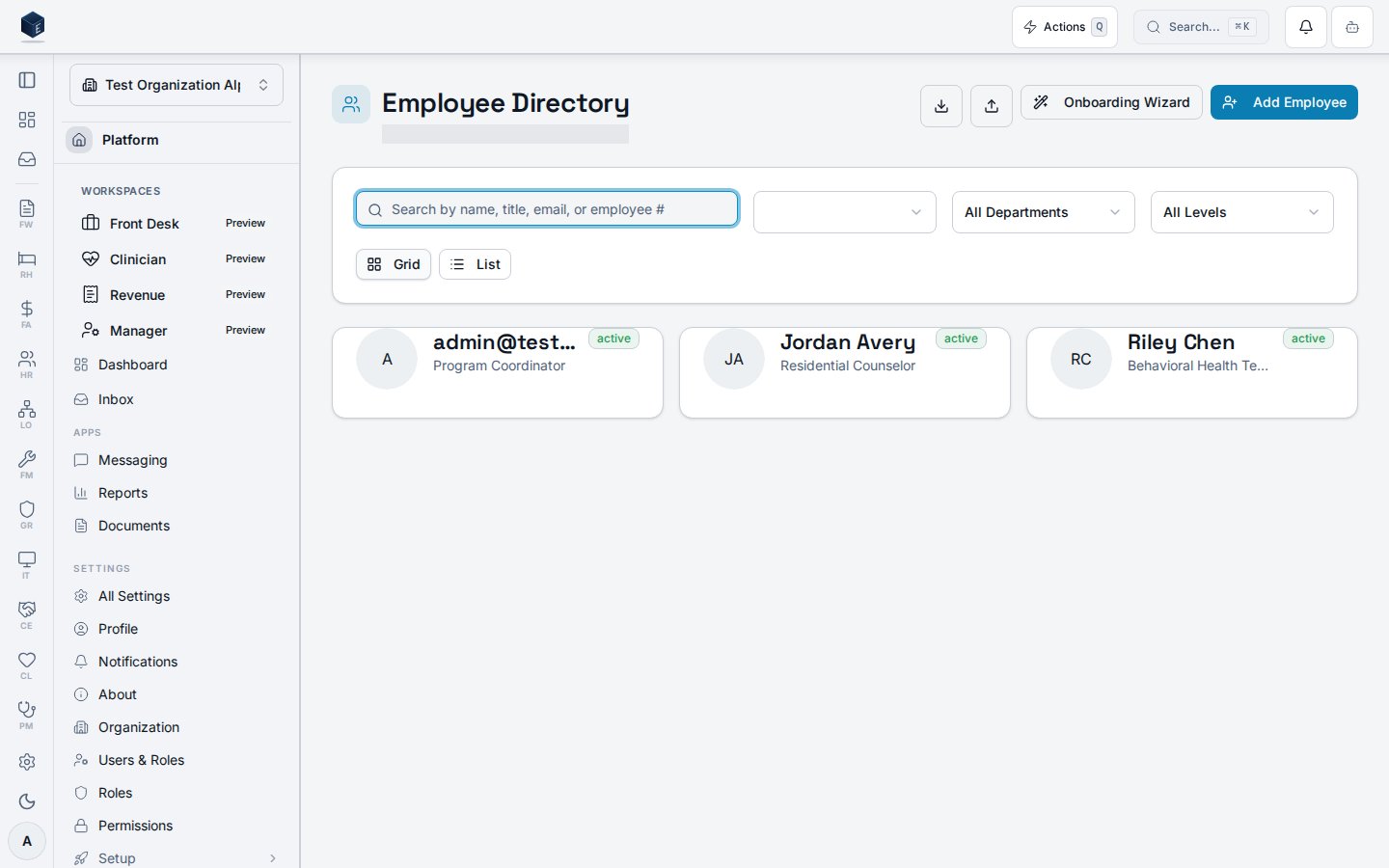Switch to Grid view
This screenshot has width=1389, height=868.
coord(394,264)
